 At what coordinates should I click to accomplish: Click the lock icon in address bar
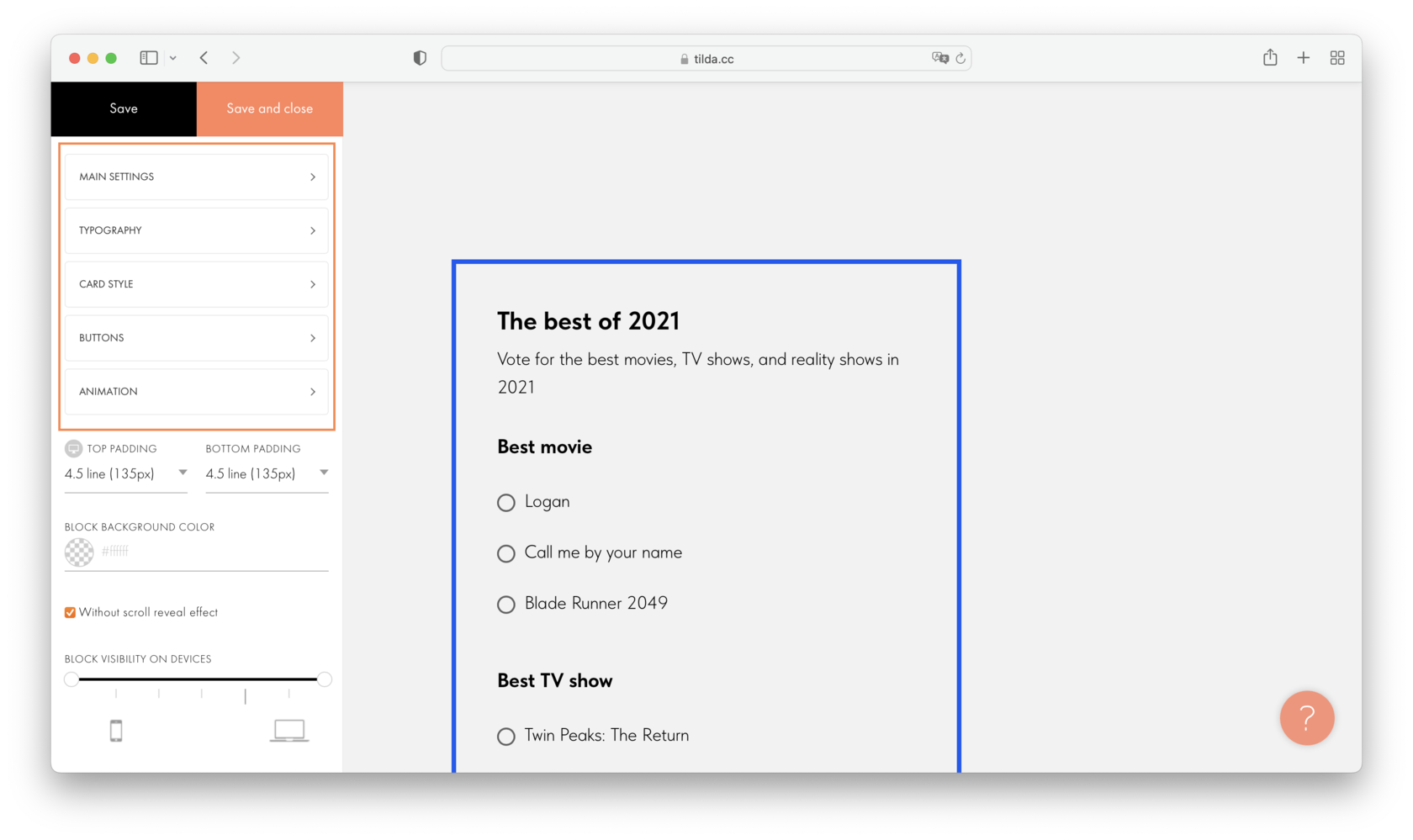[x=685, y=59]
